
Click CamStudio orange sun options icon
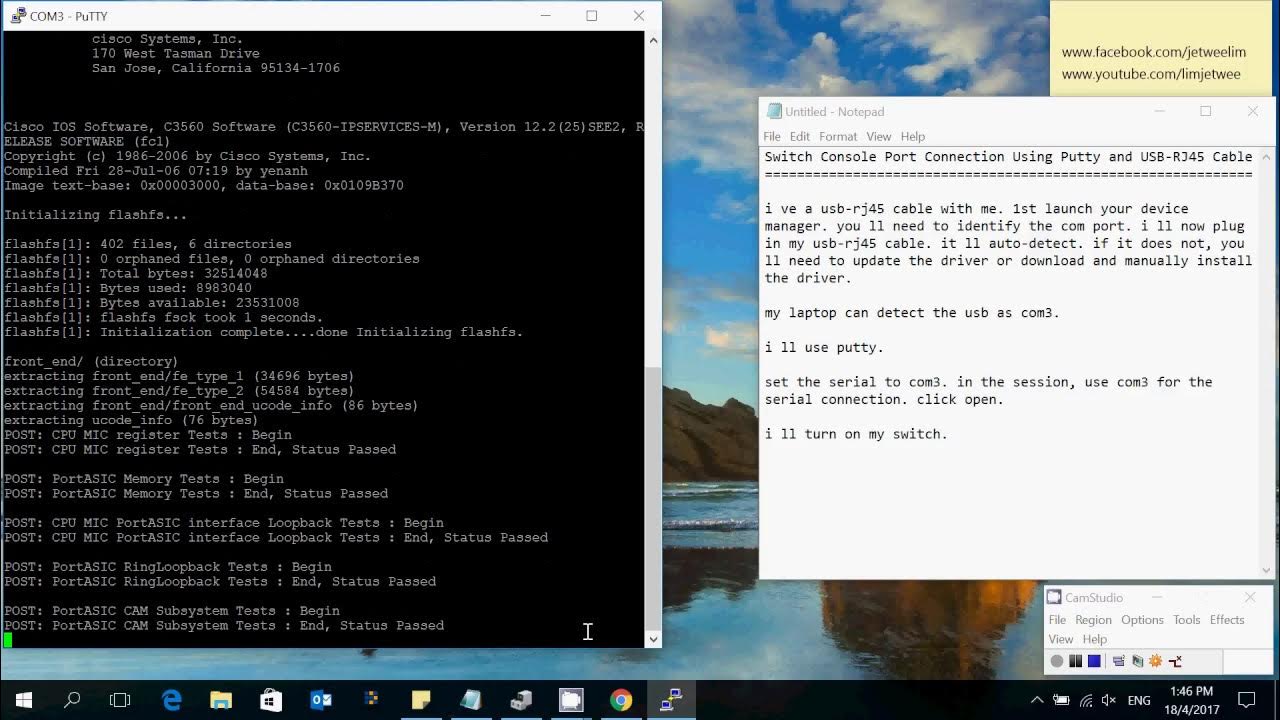[x=1155, y=661]
